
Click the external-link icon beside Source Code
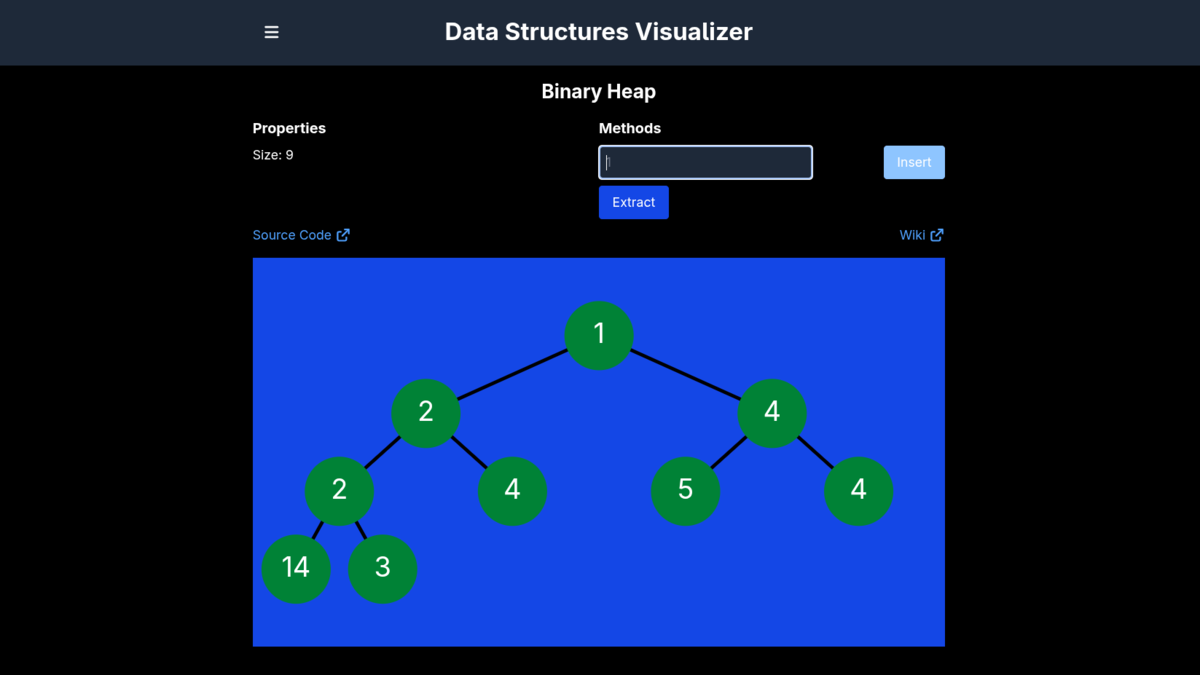coord(344,234)
